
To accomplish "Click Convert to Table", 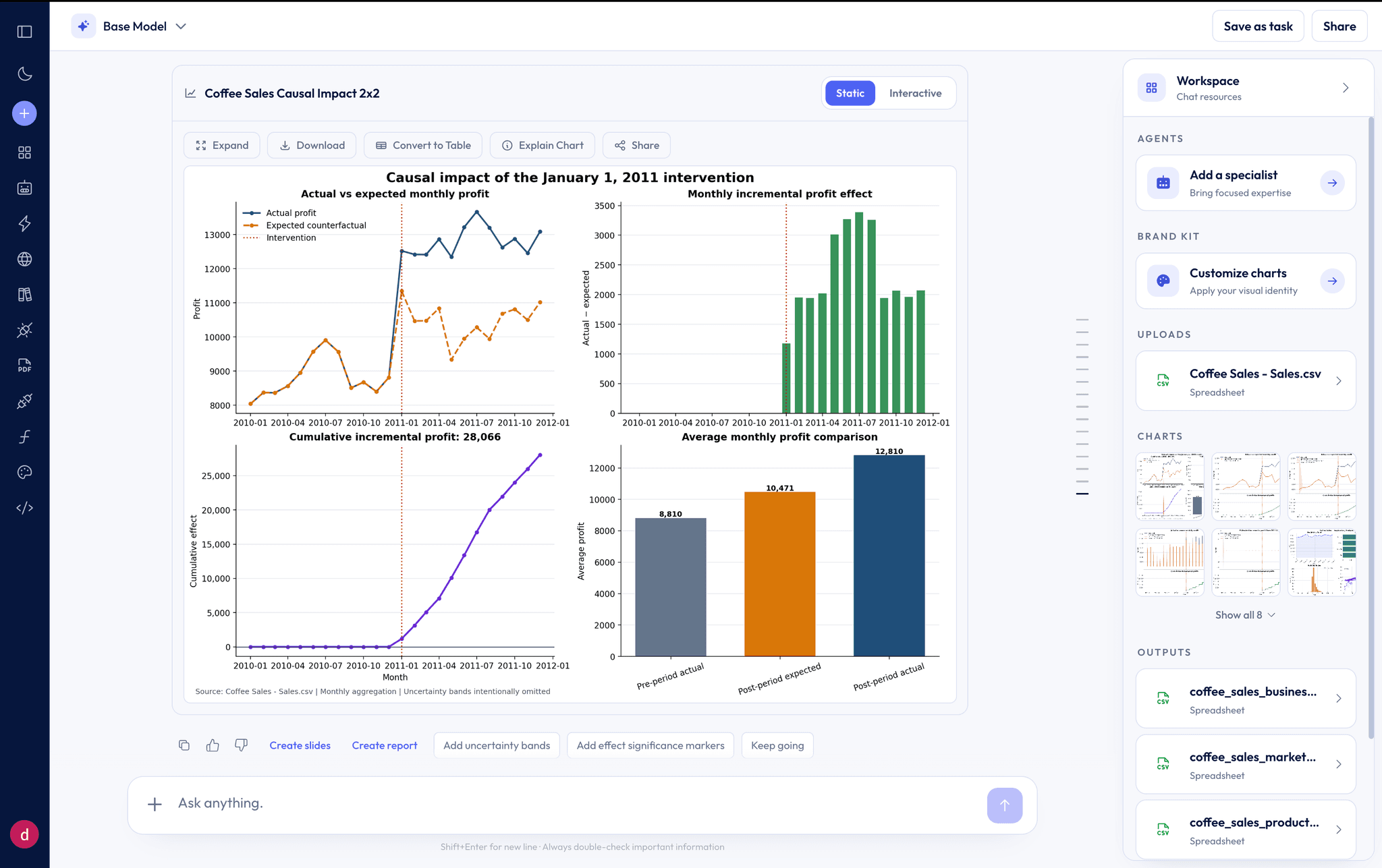I will click(x=423, y=145).
